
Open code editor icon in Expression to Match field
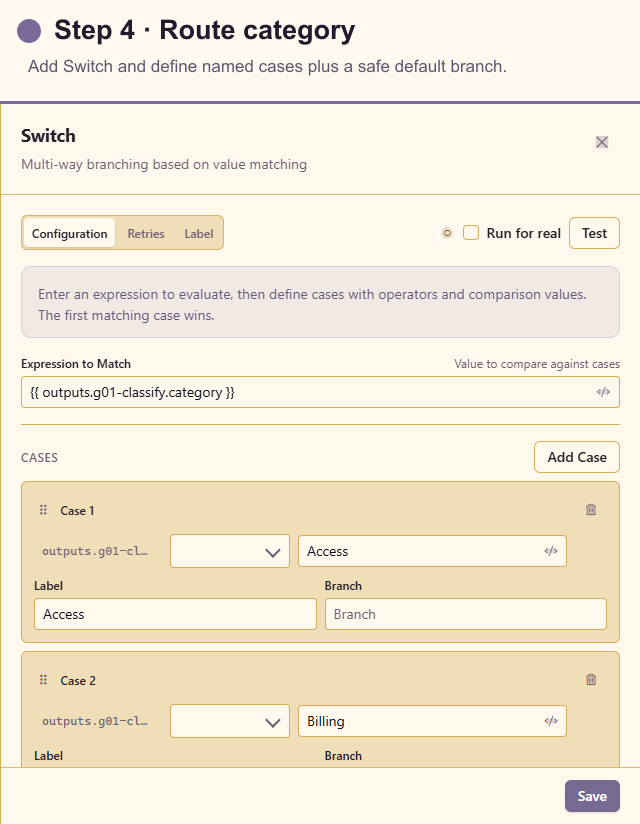tap(603, 392)
